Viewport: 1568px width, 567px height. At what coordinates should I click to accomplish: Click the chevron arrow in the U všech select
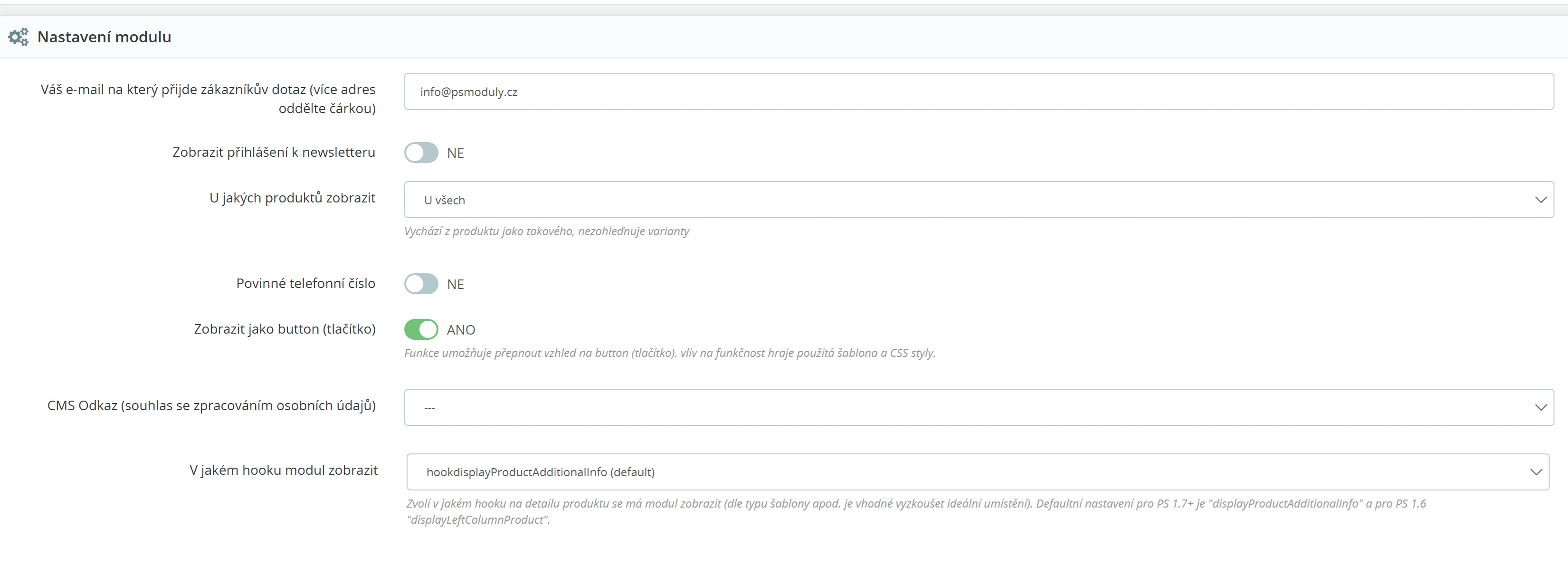[x=1540, y=200]
